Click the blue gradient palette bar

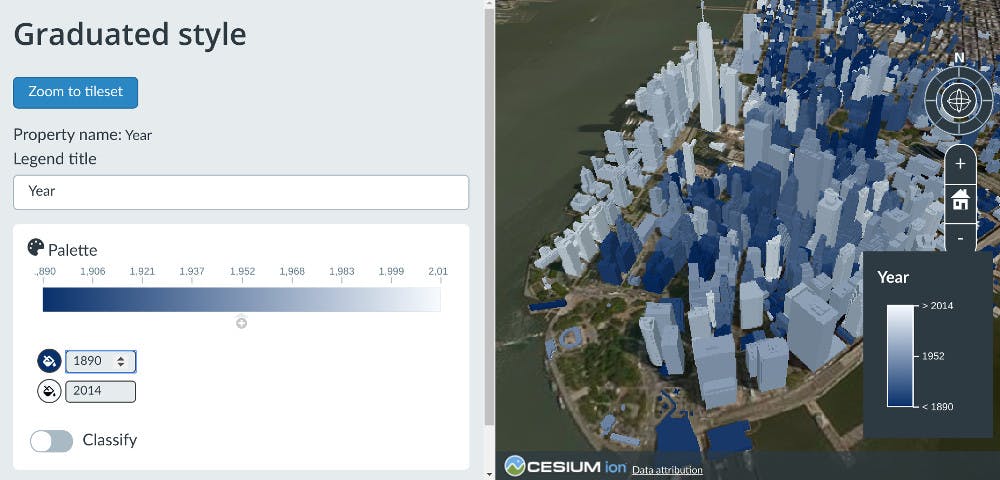tap(241, 300)
